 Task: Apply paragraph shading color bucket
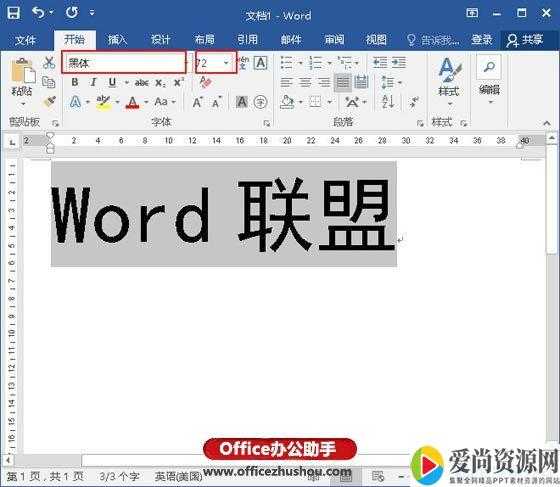pyautogui.click(x=288, y=102)
